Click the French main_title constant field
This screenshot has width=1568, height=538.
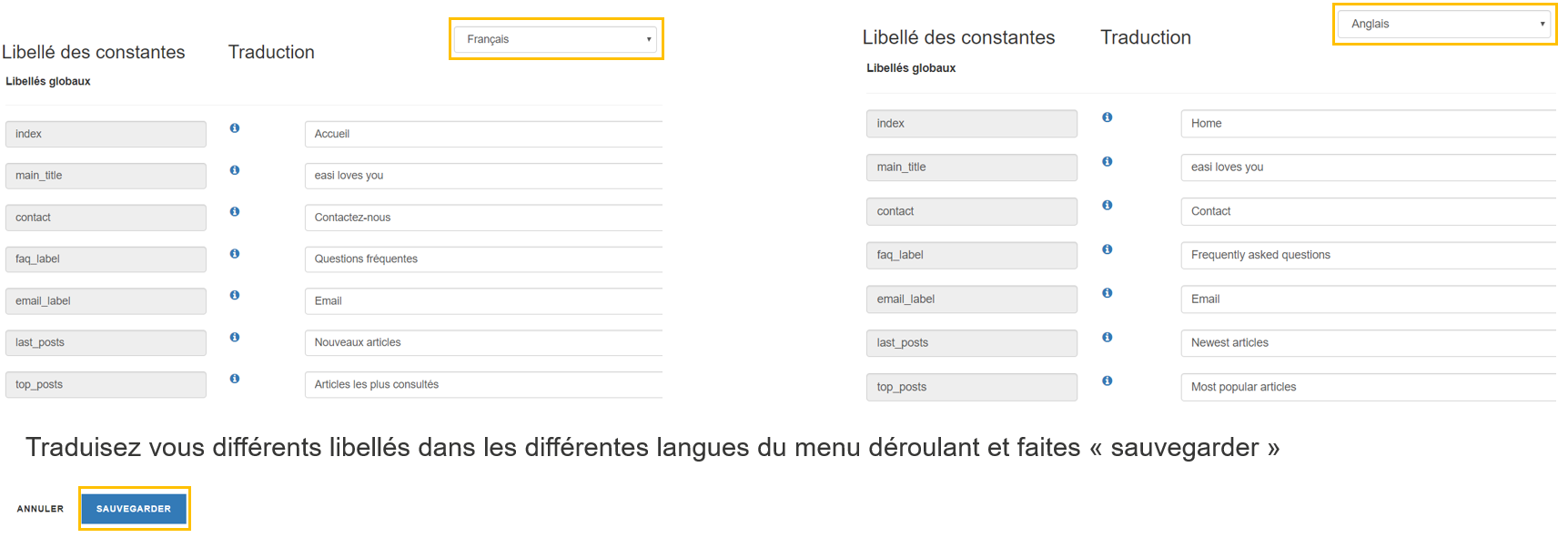pos(106,176)
